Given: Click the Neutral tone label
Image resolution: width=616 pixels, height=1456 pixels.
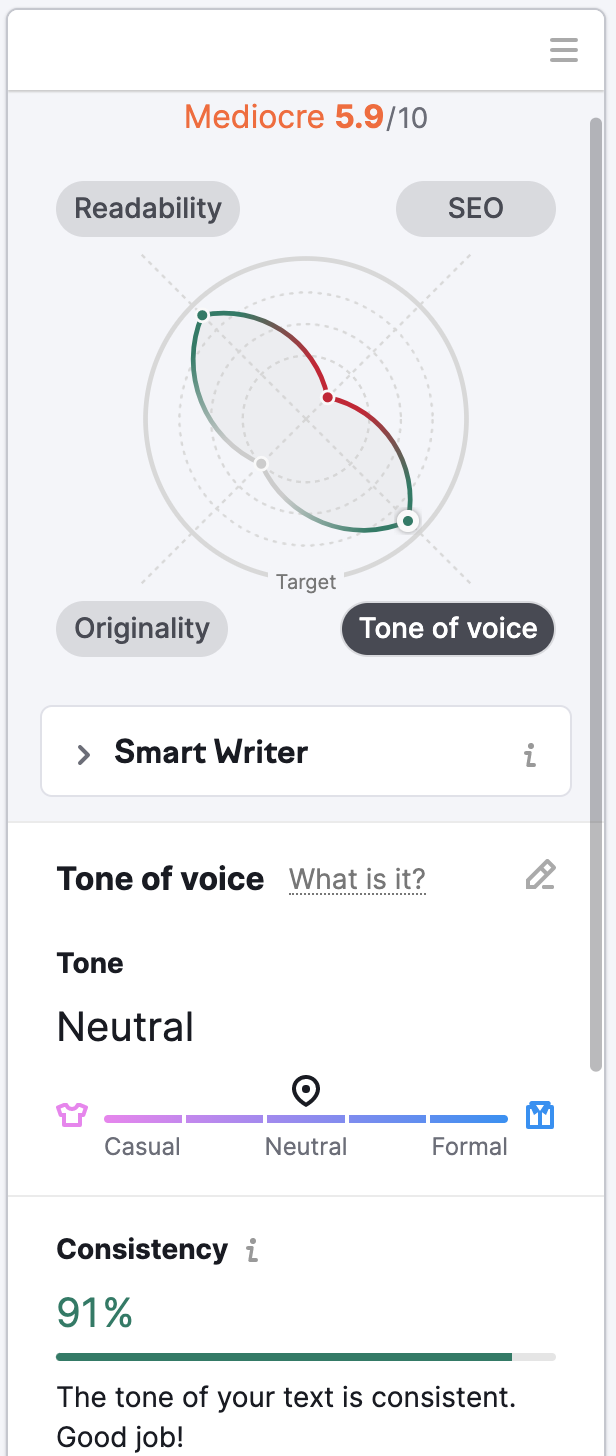Looking at the screenshot, I should click(x=125, y=1027).
